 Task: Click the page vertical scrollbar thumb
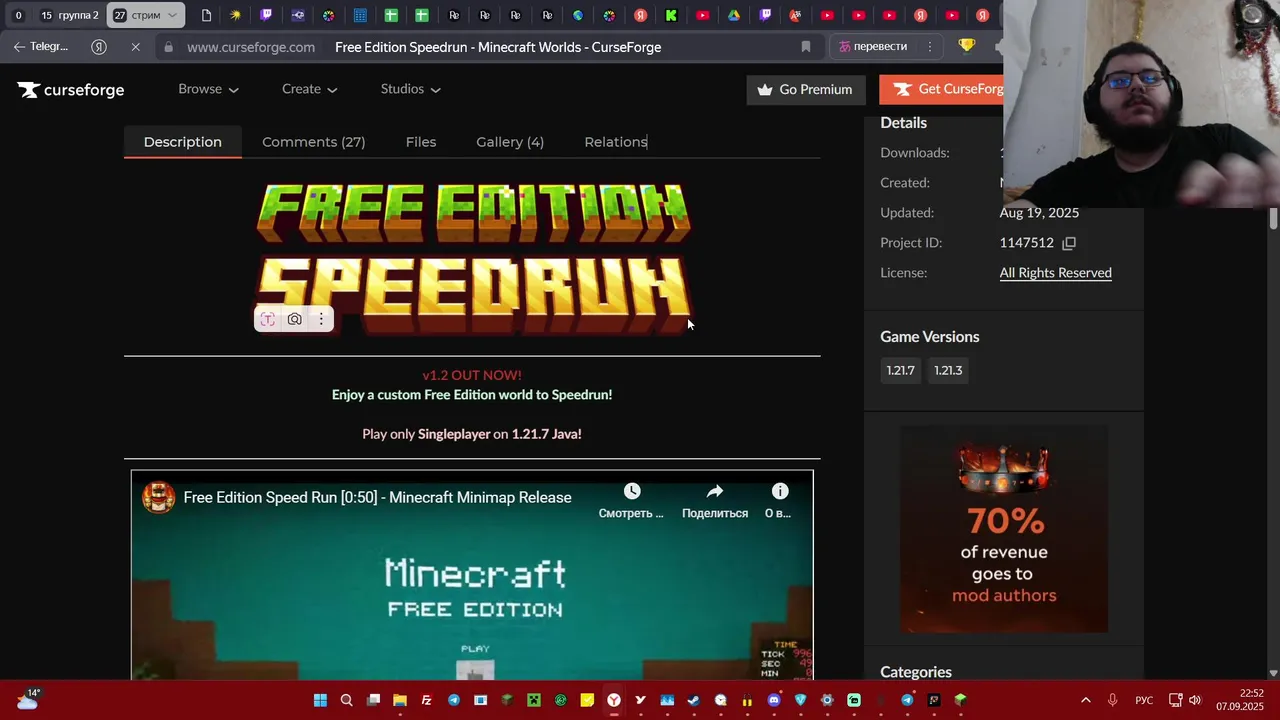coord(1273,219)
